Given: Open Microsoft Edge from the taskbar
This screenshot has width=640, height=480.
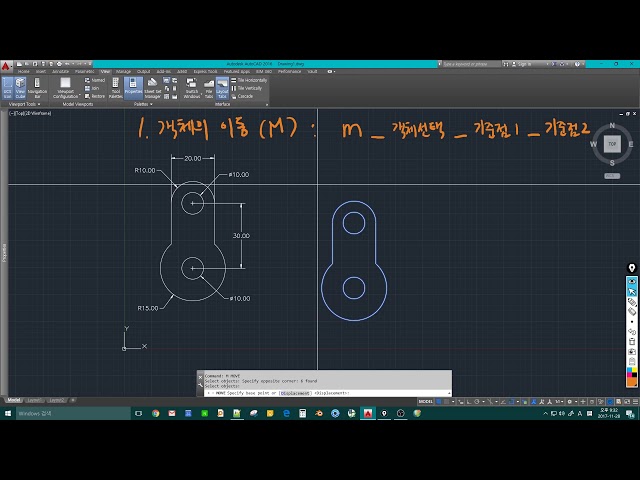Looking at the screenshot, I should click(286, 413).
